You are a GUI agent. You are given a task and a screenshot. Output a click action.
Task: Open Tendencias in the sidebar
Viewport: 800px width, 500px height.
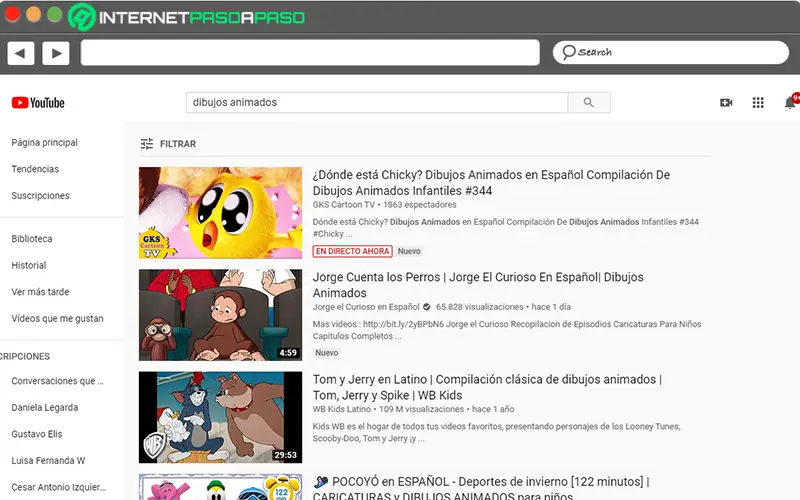pyautogui.click(x=35, y=169)
